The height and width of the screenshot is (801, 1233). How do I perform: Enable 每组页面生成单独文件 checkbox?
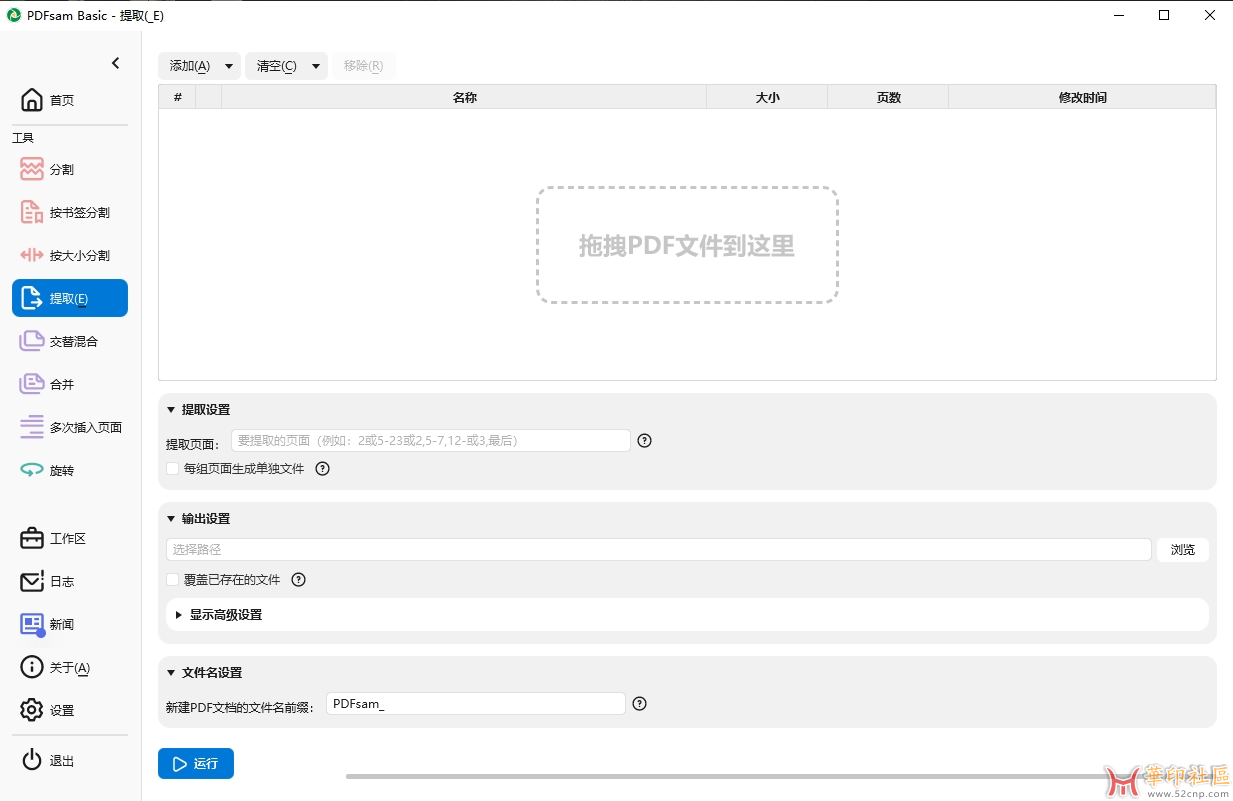click(x=173, y=468)
